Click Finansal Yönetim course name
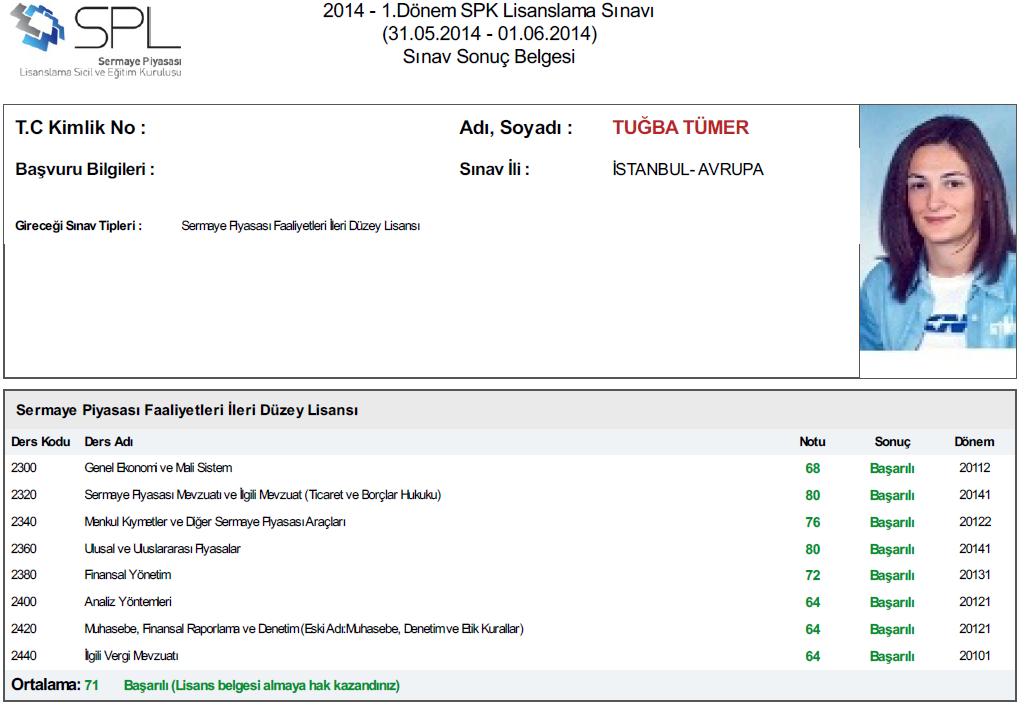The image size is (1027, 707). 128,575
